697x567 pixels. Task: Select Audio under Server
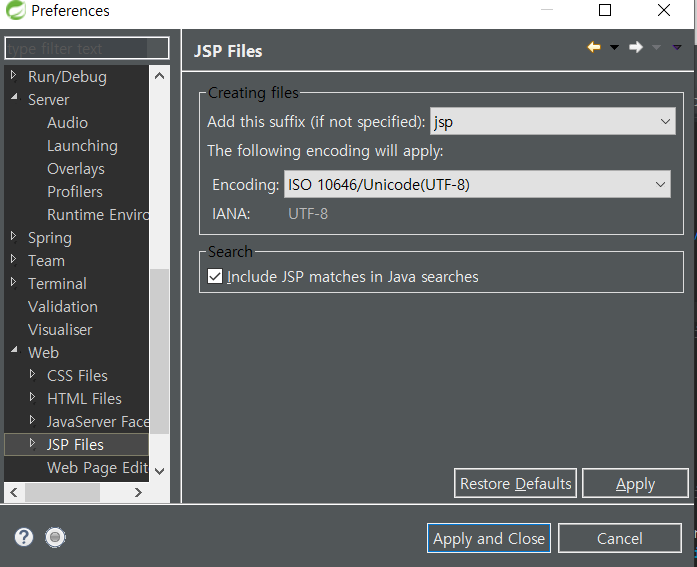point(68,123)
